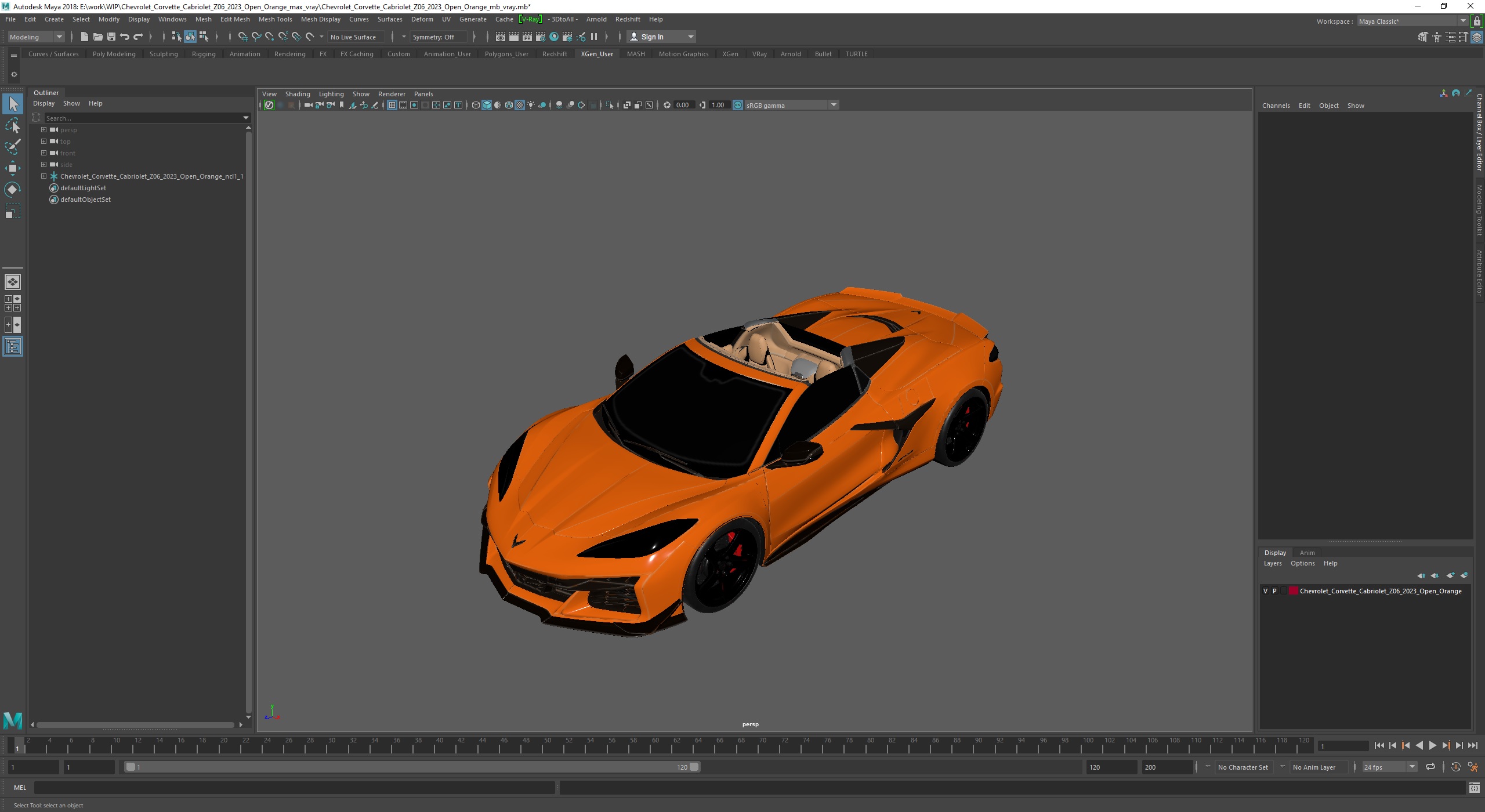Viewport: 1485px width, 812px height.
Task: Open the Deform menu
Action: pyautogui.click(x=422, y=19)
